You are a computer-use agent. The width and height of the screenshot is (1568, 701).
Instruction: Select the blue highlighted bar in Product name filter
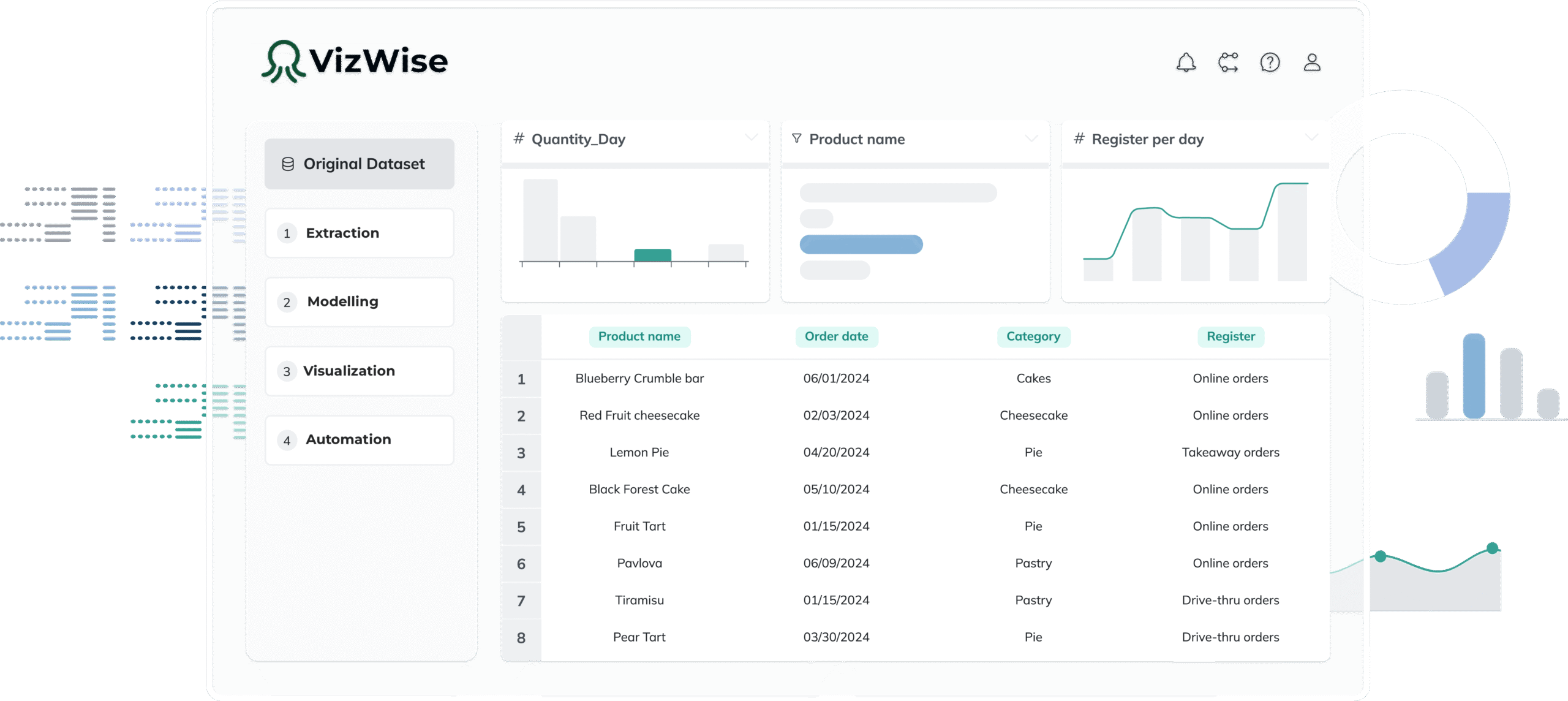pyautogui.click(x=861, y=244)
